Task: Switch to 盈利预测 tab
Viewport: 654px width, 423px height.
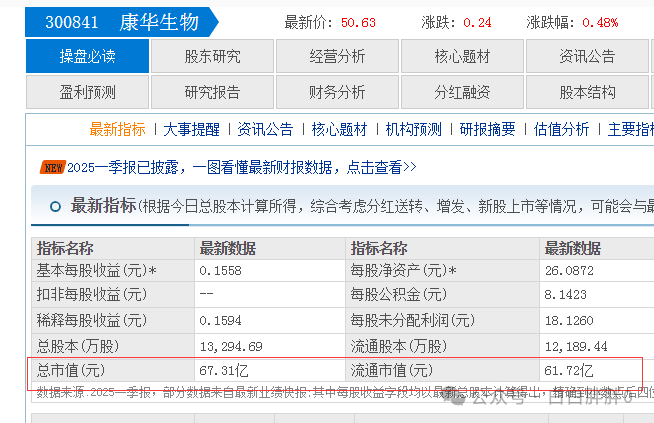Action: coord(87,92)
